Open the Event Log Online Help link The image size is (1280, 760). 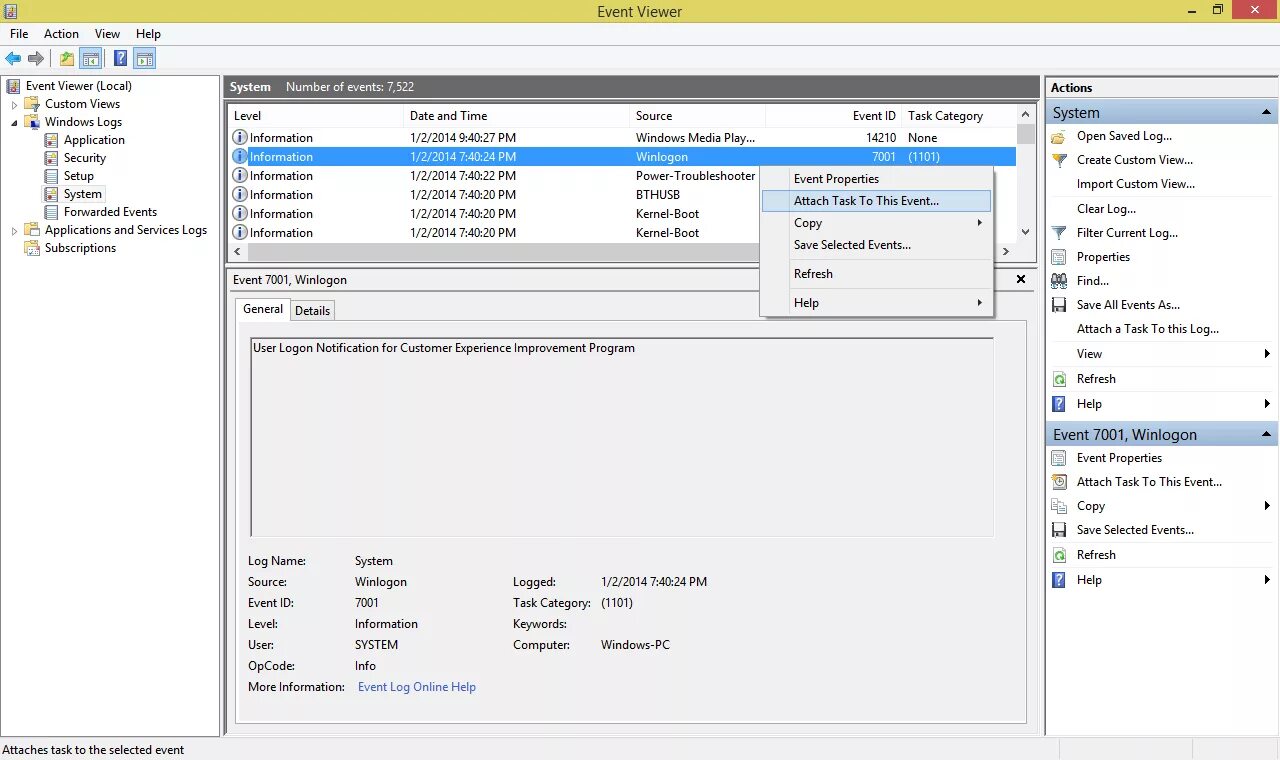click(417, 687)
